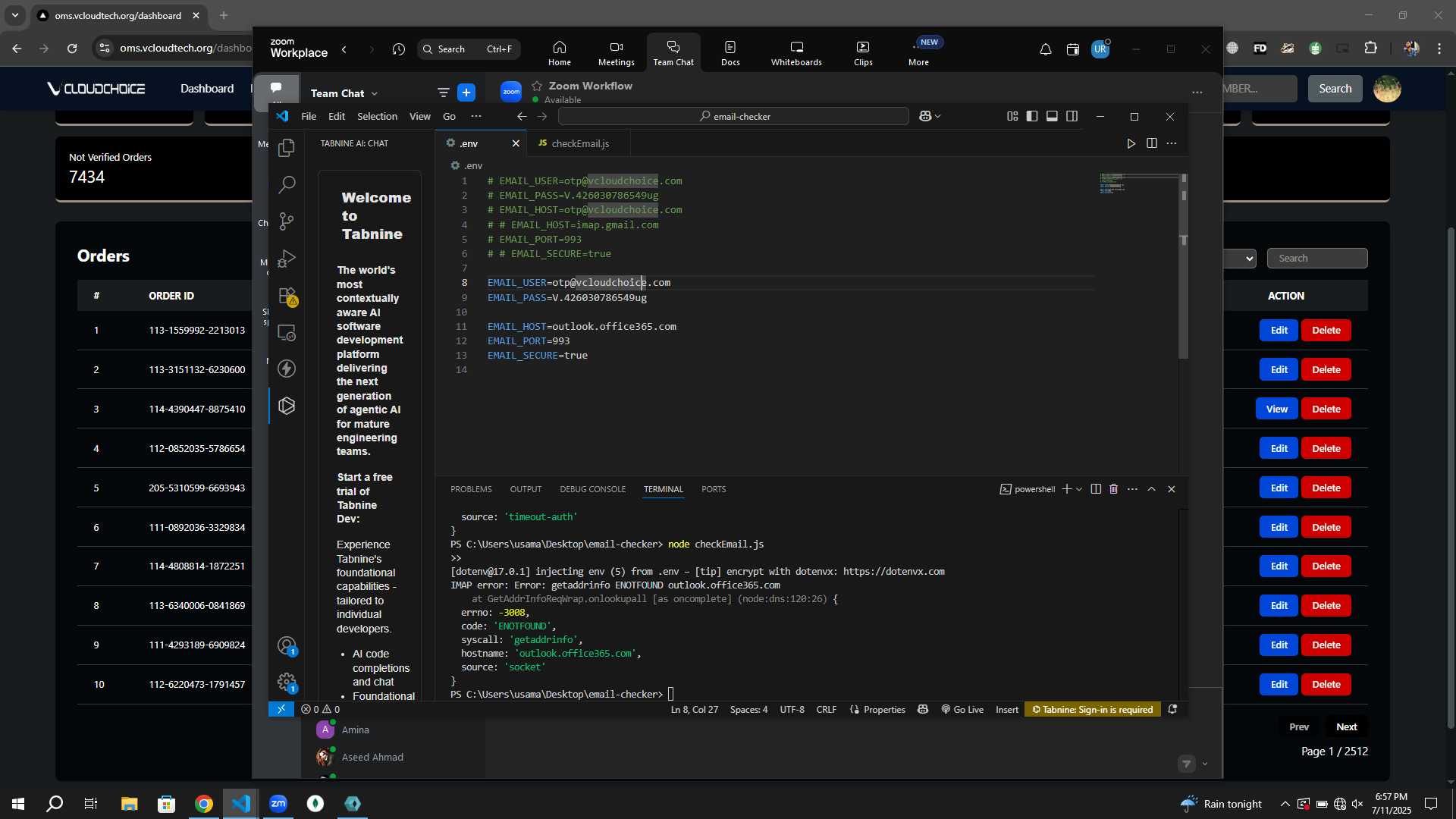Image resolution: width=1456 pixels, height=819 pixels.
Task: Switch to the PORTS panel tab
Action: 714,489
